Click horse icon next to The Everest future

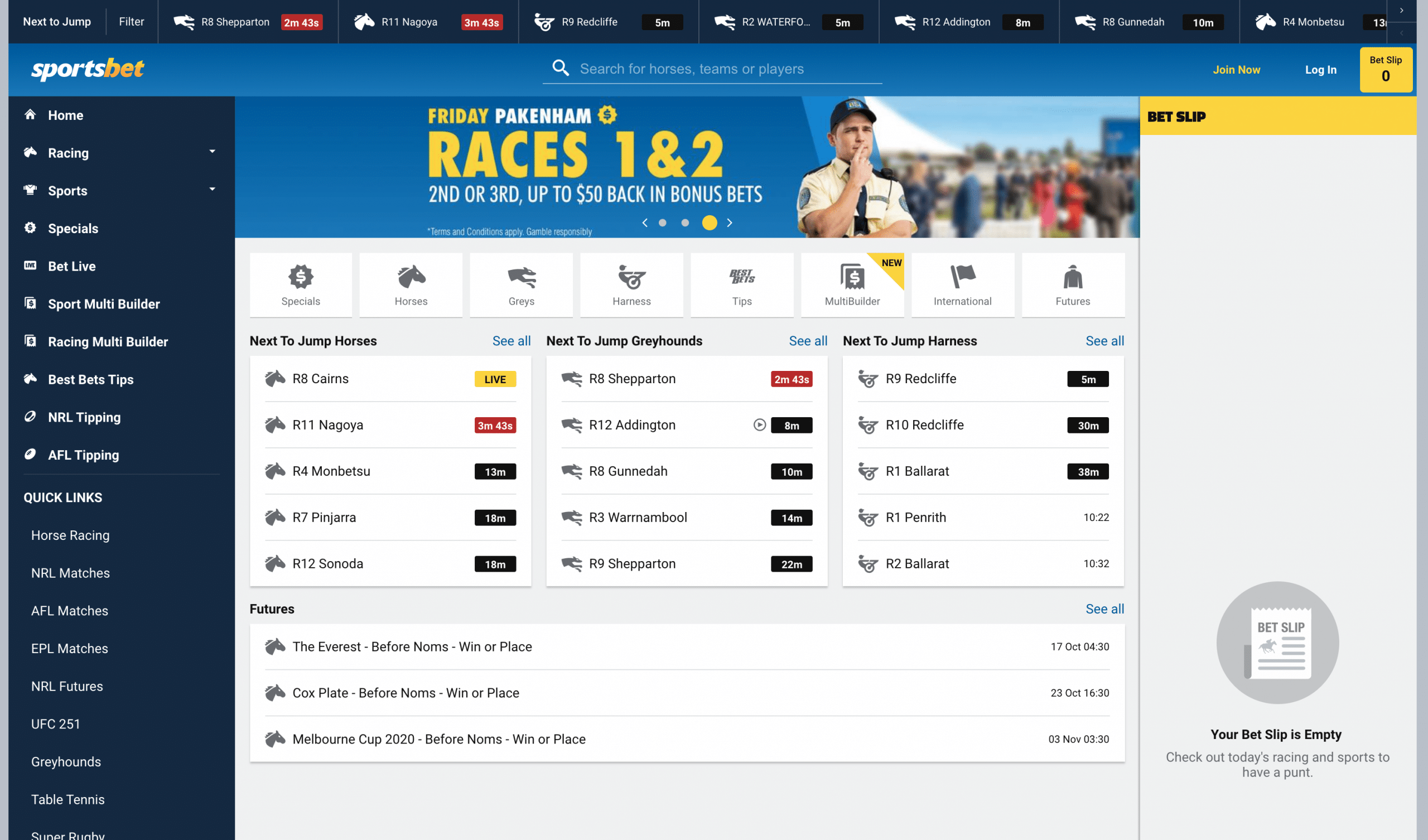[275, 646]
